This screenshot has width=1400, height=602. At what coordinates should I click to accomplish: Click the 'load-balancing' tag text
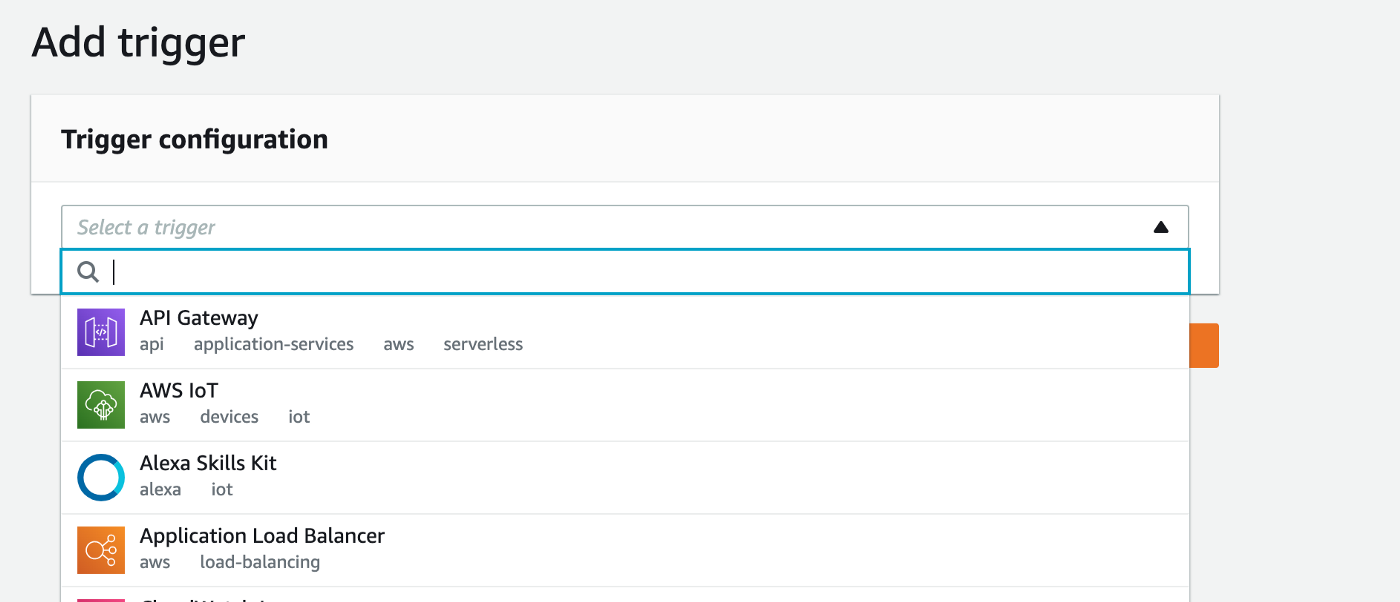260,562
